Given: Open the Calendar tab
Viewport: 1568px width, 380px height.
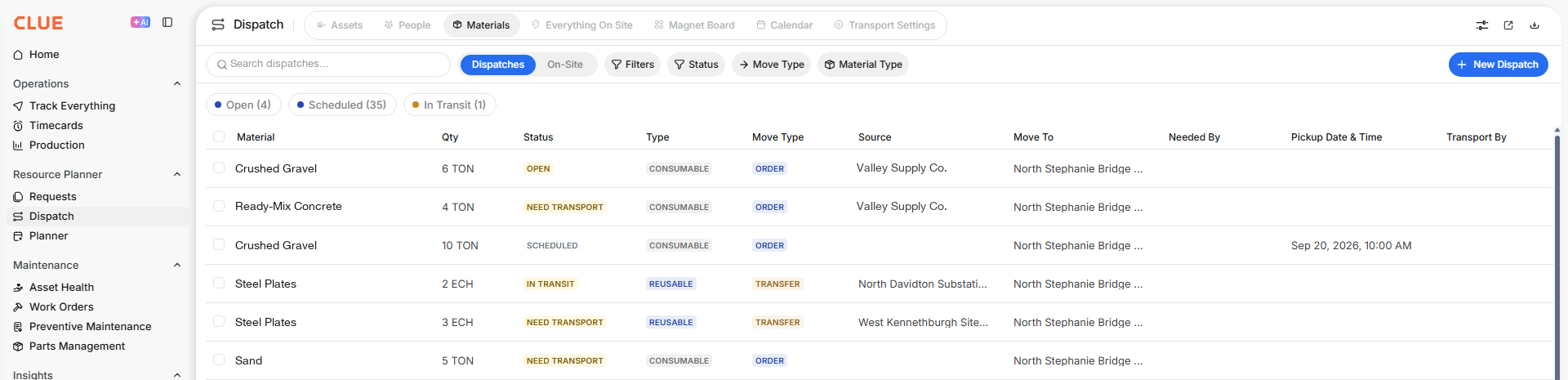Looking at the screenshot, I should (785, 25).
